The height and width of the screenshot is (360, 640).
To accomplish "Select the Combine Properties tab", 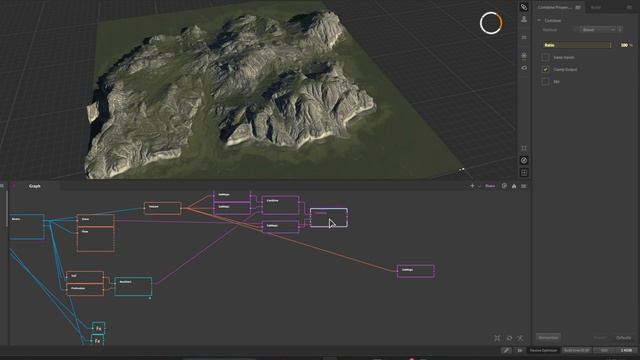I will coord(554,7).
